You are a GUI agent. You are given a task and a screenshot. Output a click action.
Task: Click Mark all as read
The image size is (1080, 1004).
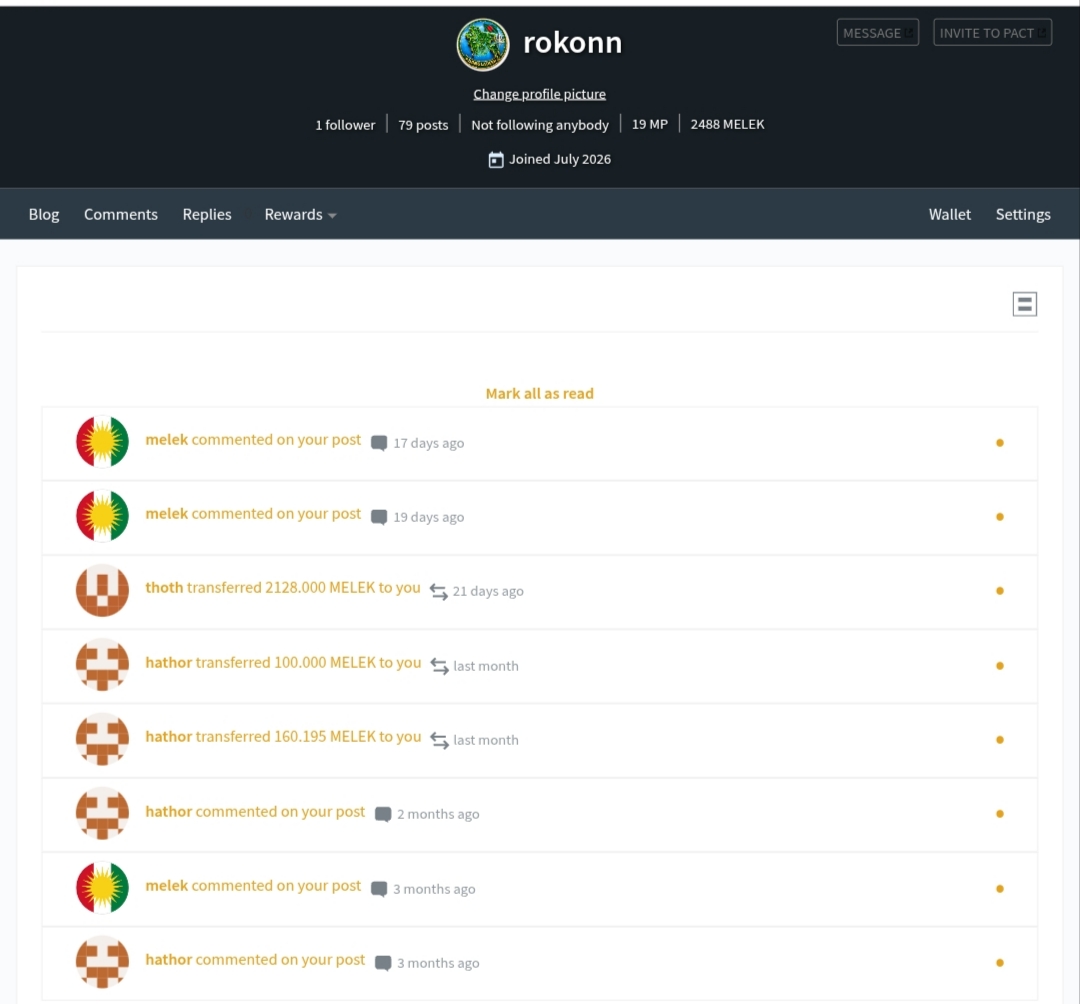pyautogui.click(x=539, y=394)
